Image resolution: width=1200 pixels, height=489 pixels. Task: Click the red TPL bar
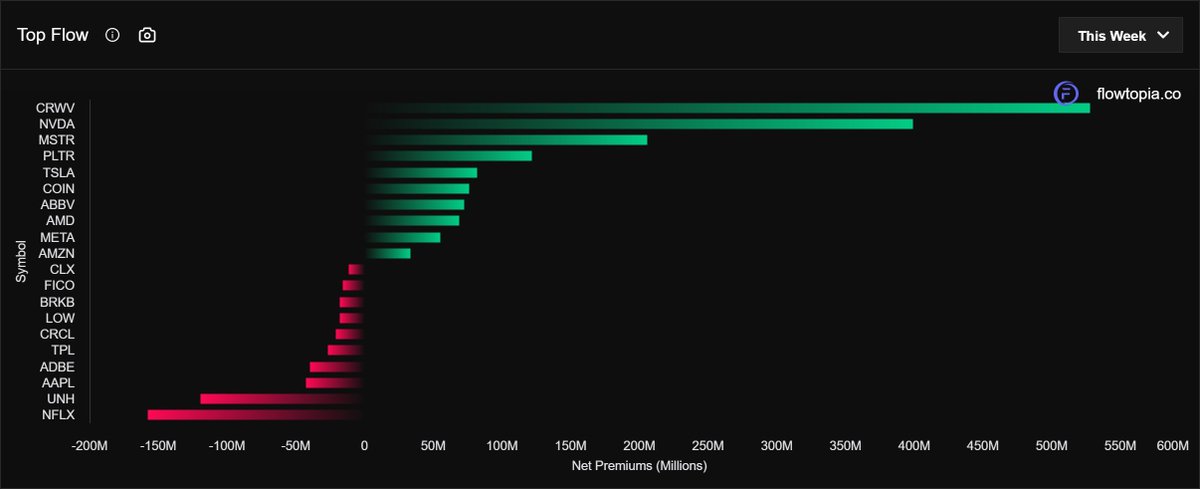point(346,350)
